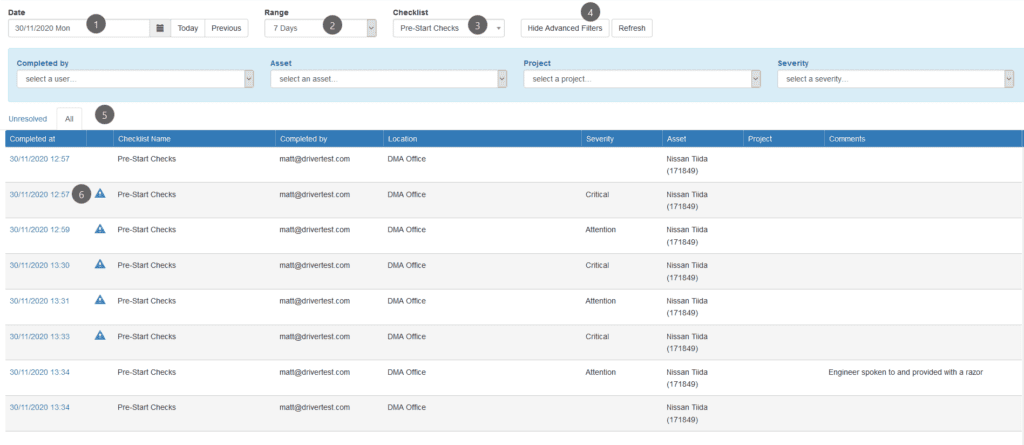Expand the Asset selector dropdown
Screen dimensions: 1024x445
pos(389,79)
